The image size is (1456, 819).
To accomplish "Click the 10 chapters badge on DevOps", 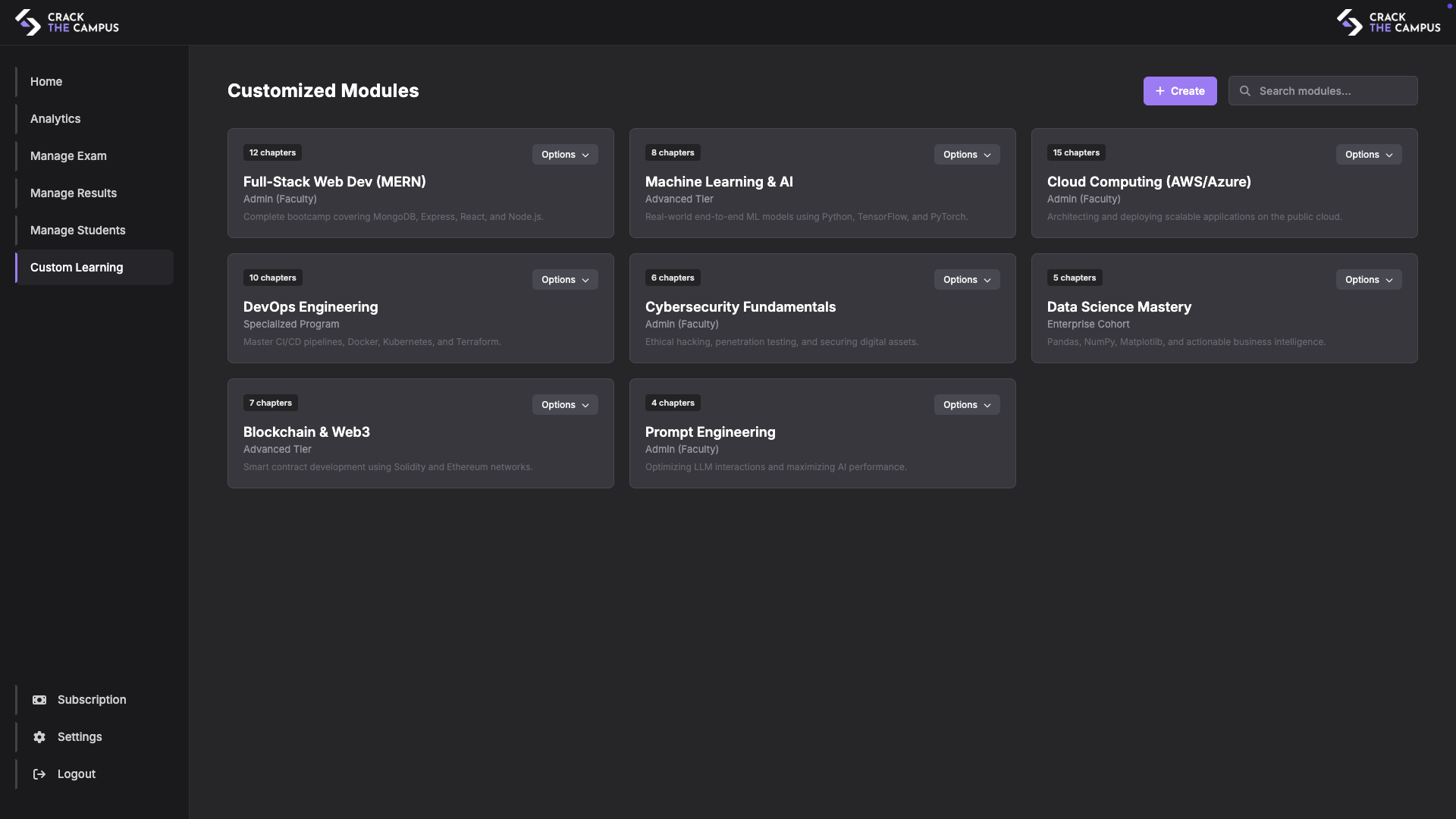I will [272, 278].
